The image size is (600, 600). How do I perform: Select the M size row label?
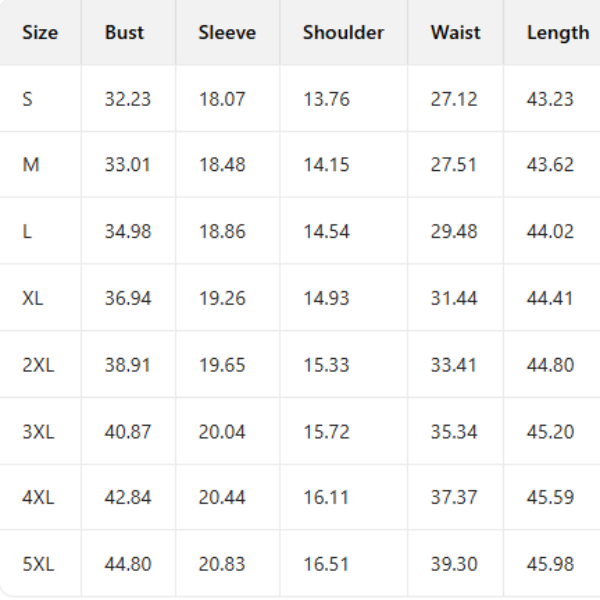(x=31, y=165)
